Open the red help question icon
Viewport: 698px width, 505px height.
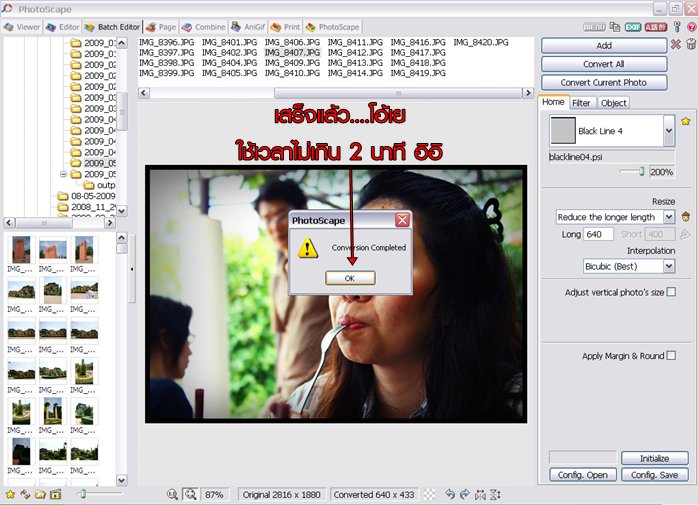coord(693,27)
